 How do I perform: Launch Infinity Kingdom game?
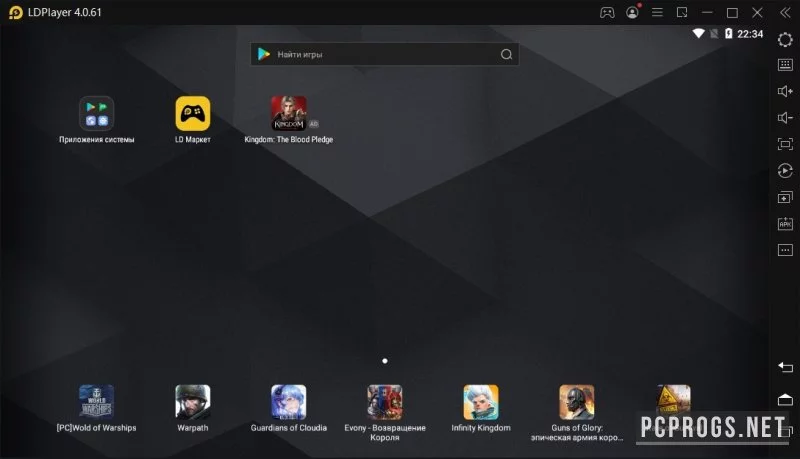tap(481, 402)
